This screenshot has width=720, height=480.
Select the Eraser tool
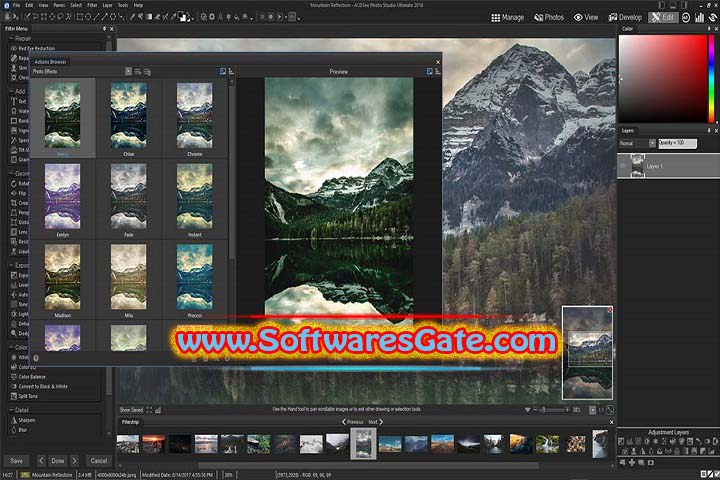[x=158, y=17]
